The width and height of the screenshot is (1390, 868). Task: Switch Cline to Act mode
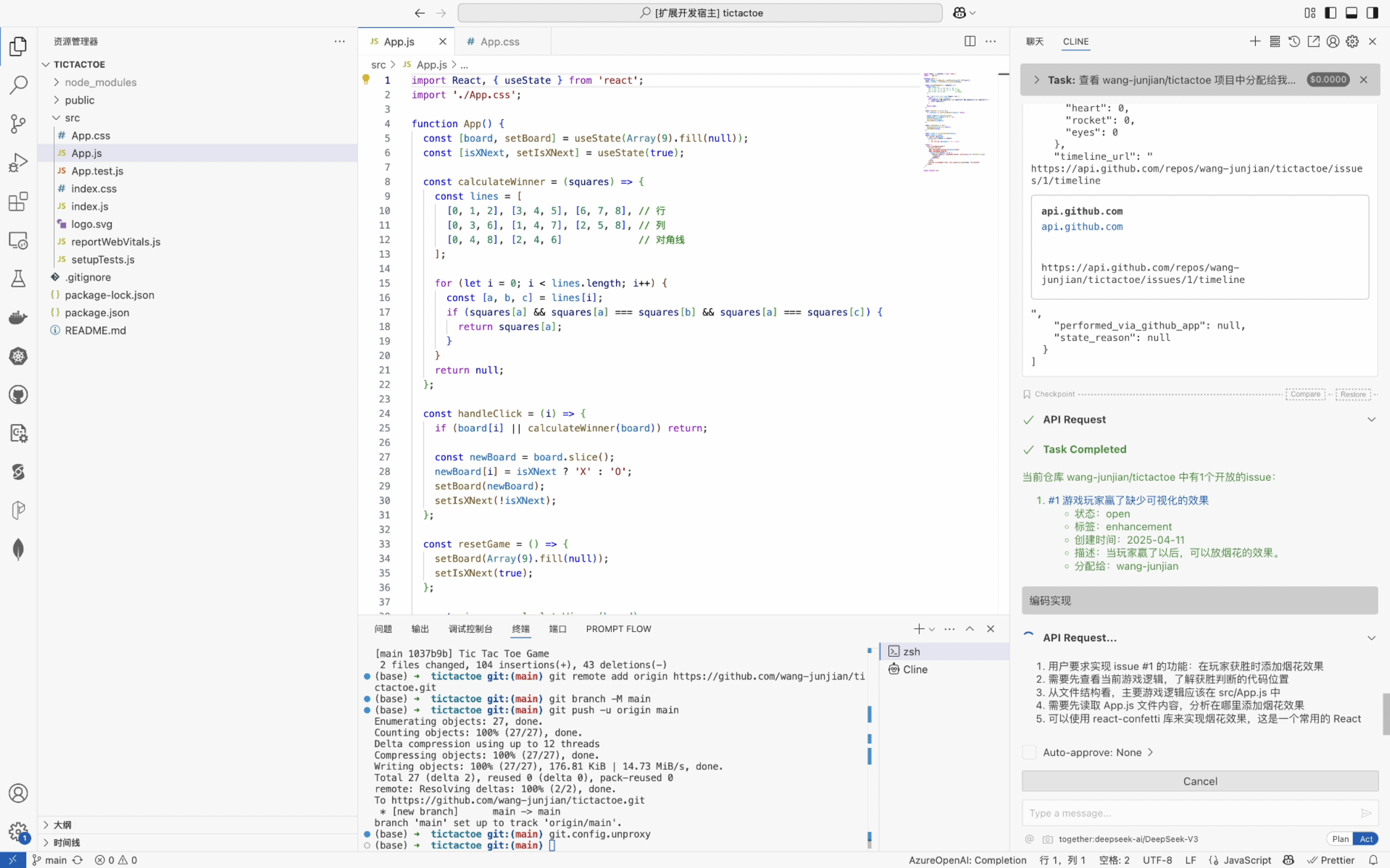[x=1366, y=839]
